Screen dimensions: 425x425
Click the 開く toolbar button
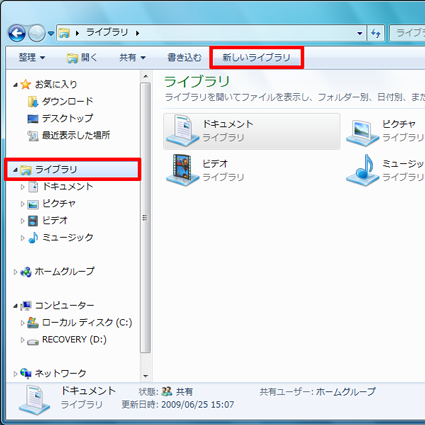click(82, 58)
